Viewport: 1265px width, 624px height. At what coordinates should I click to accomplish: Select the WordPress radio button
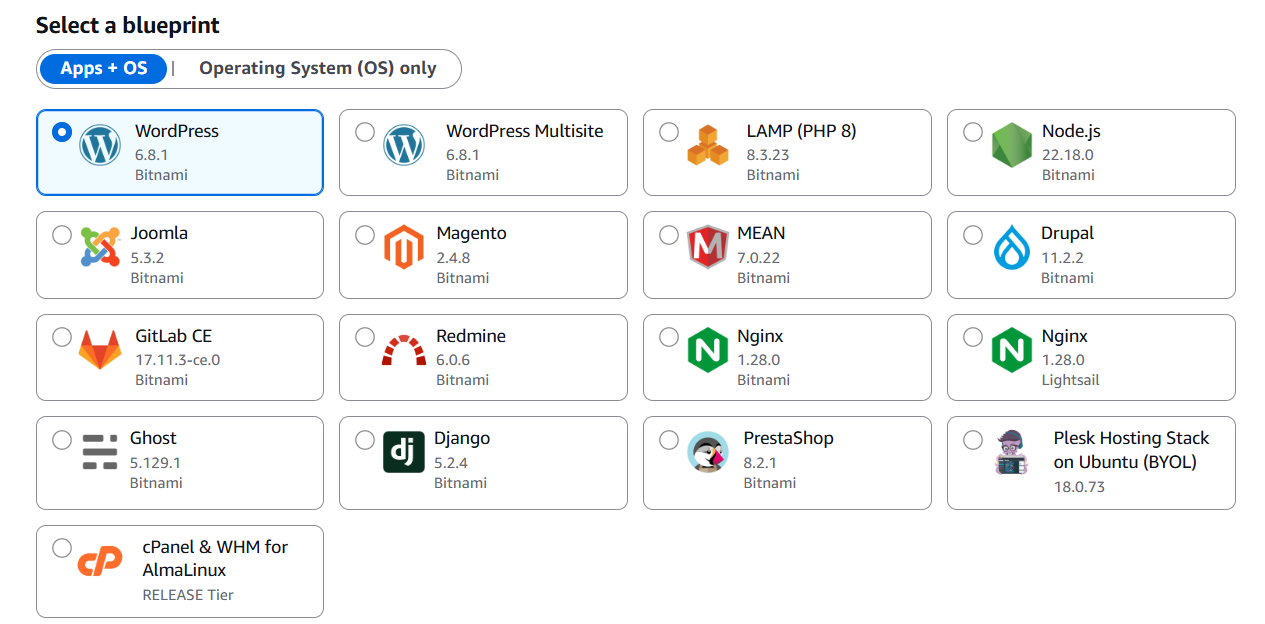point(62,132)
